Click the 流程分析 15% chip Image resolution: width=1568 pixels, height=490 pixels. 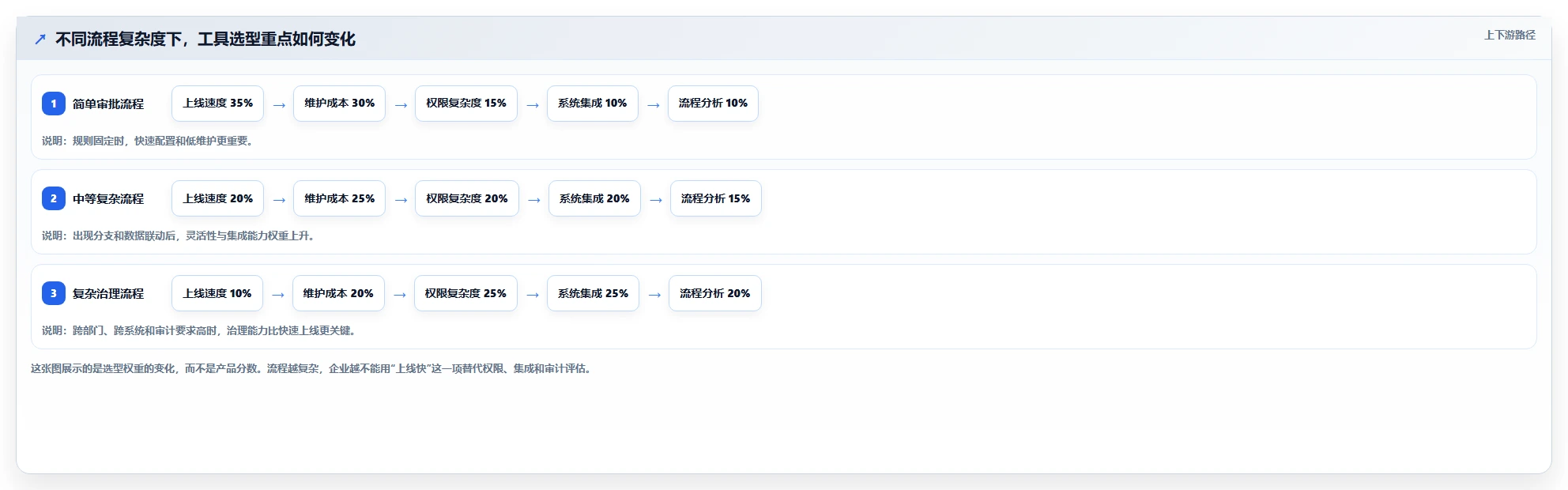716,198
